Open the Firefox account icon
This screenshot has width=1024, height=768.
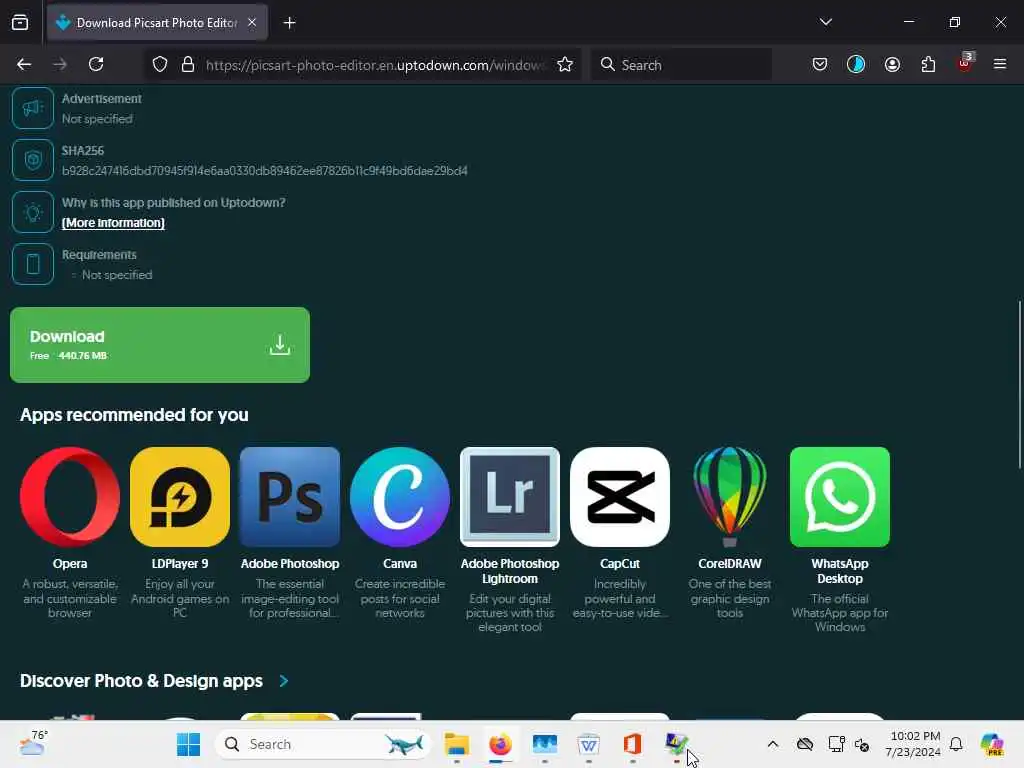(892, 64)
